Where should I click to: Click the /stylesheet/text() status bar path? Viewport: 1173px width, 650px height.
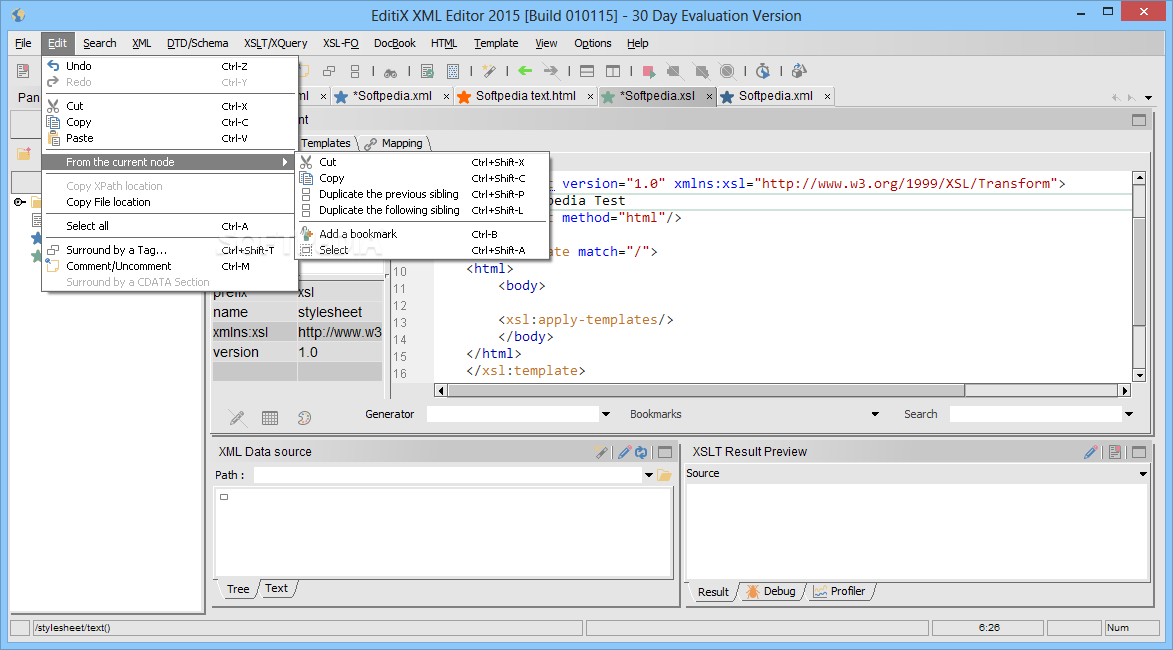coord(73,628)
